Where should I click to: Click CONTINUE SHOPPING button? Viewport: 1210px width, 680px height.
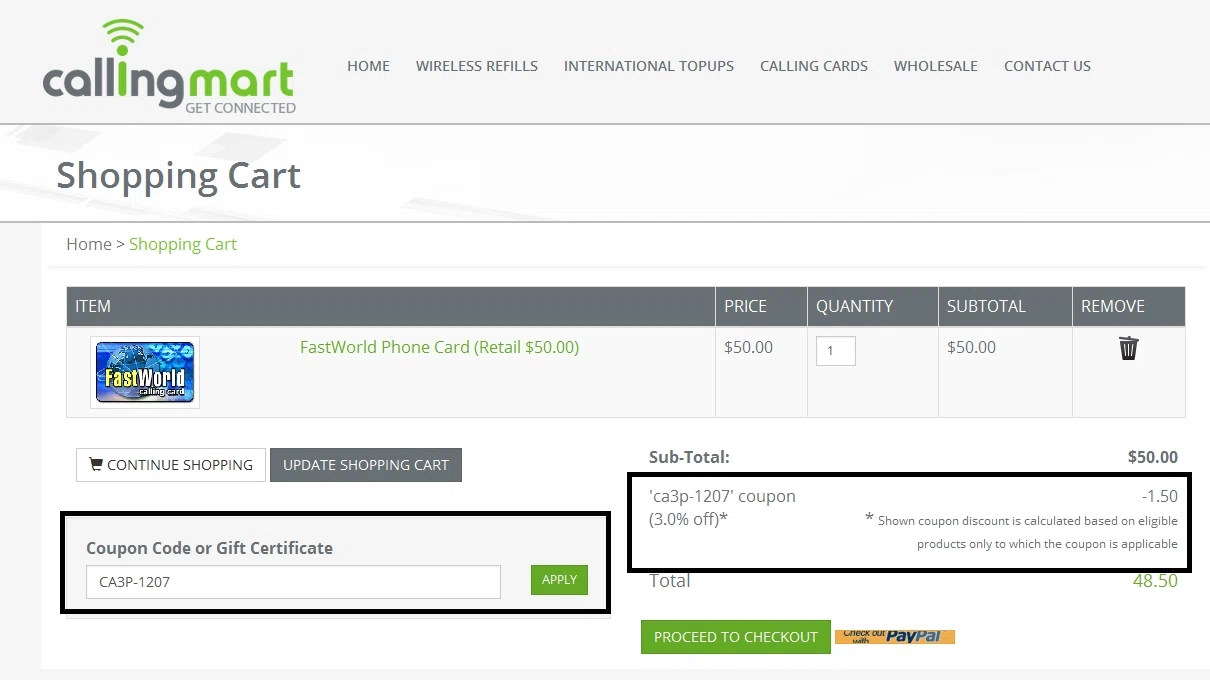[x=171, y=465]
